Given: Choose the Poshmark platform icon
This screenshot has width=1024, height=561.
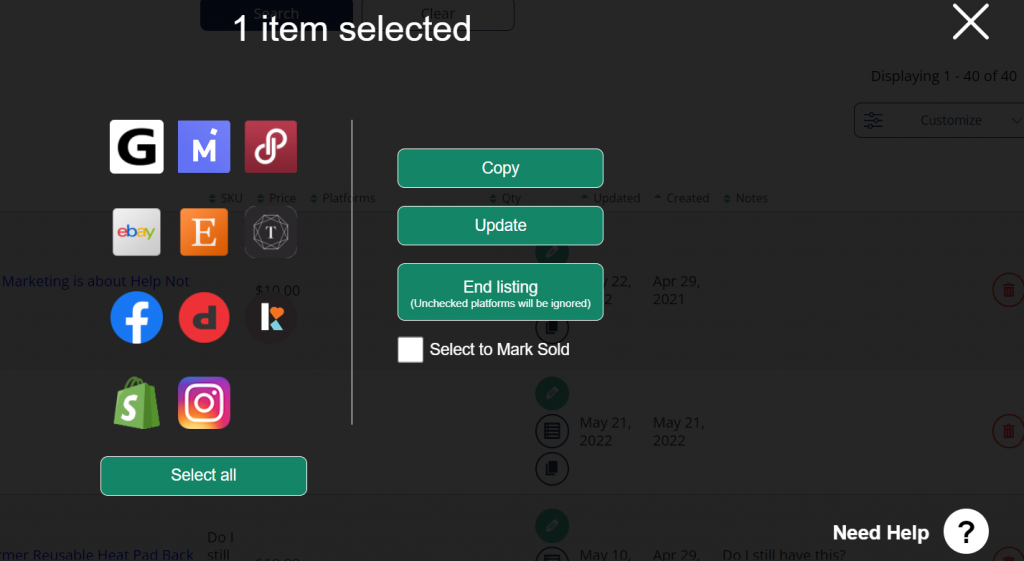Looking at the screenshot, I should pos(271,147).
